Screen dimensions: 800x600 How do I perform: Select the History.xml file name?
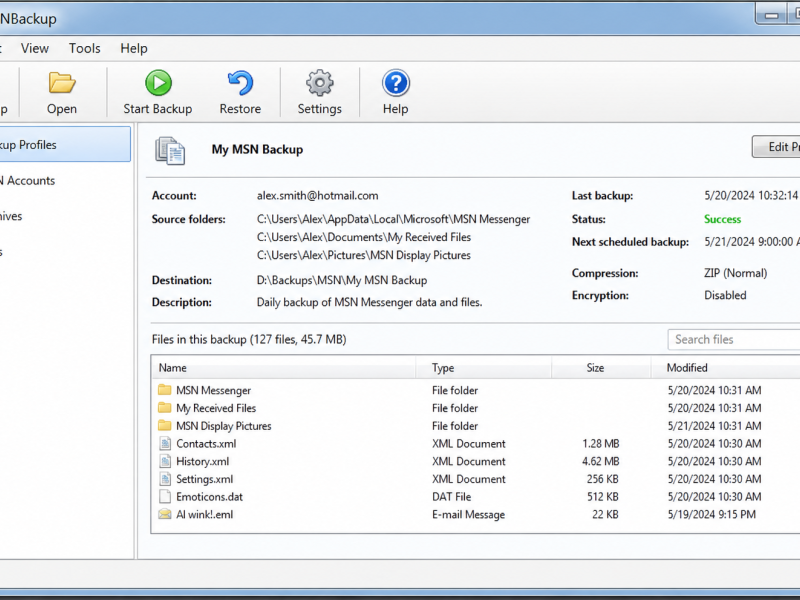[203, 461]
